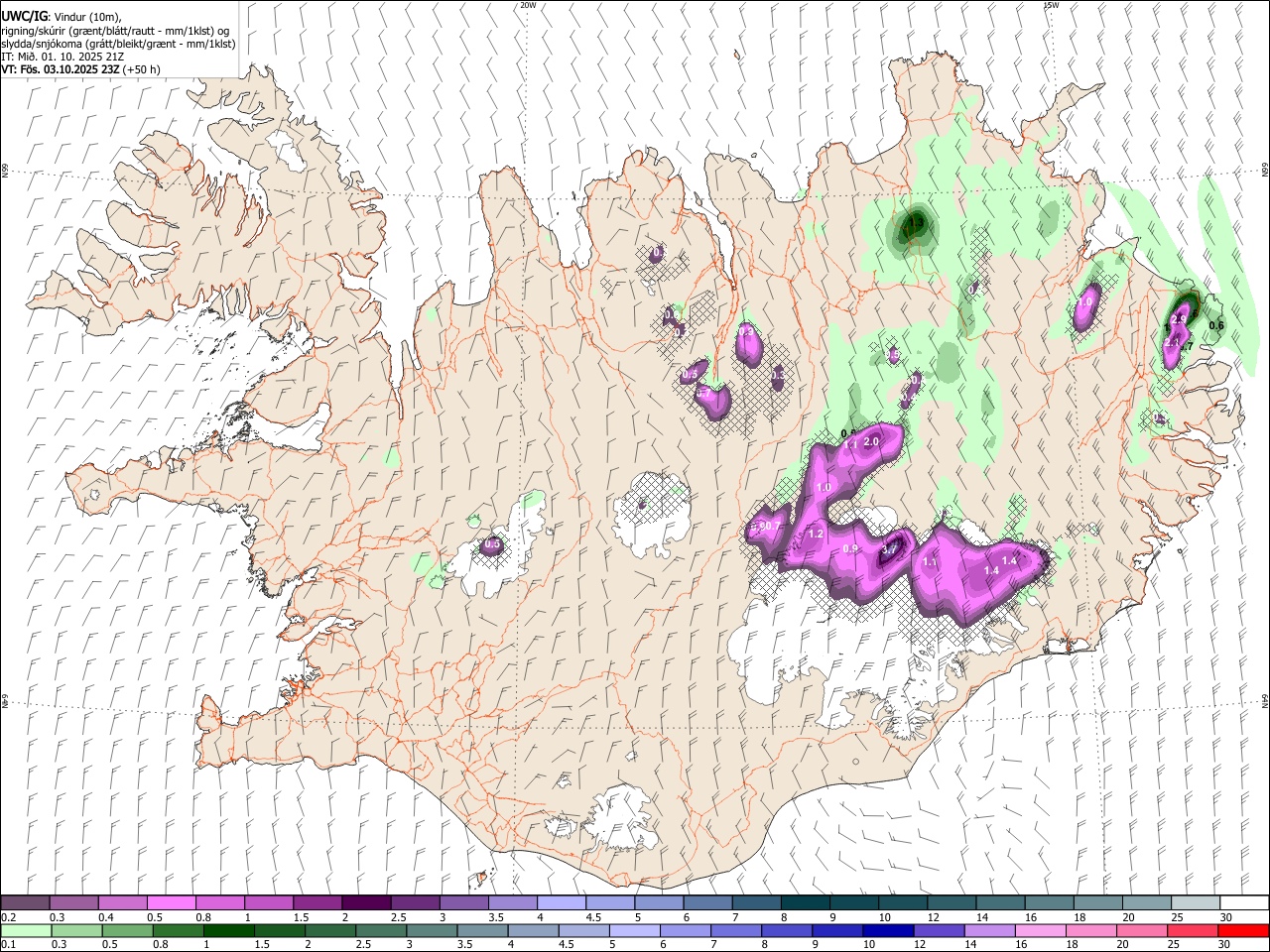Choose the pale grey upper swatch labeled 25
Screen dimensions: 1270x952
click(x=1196, y=903)
